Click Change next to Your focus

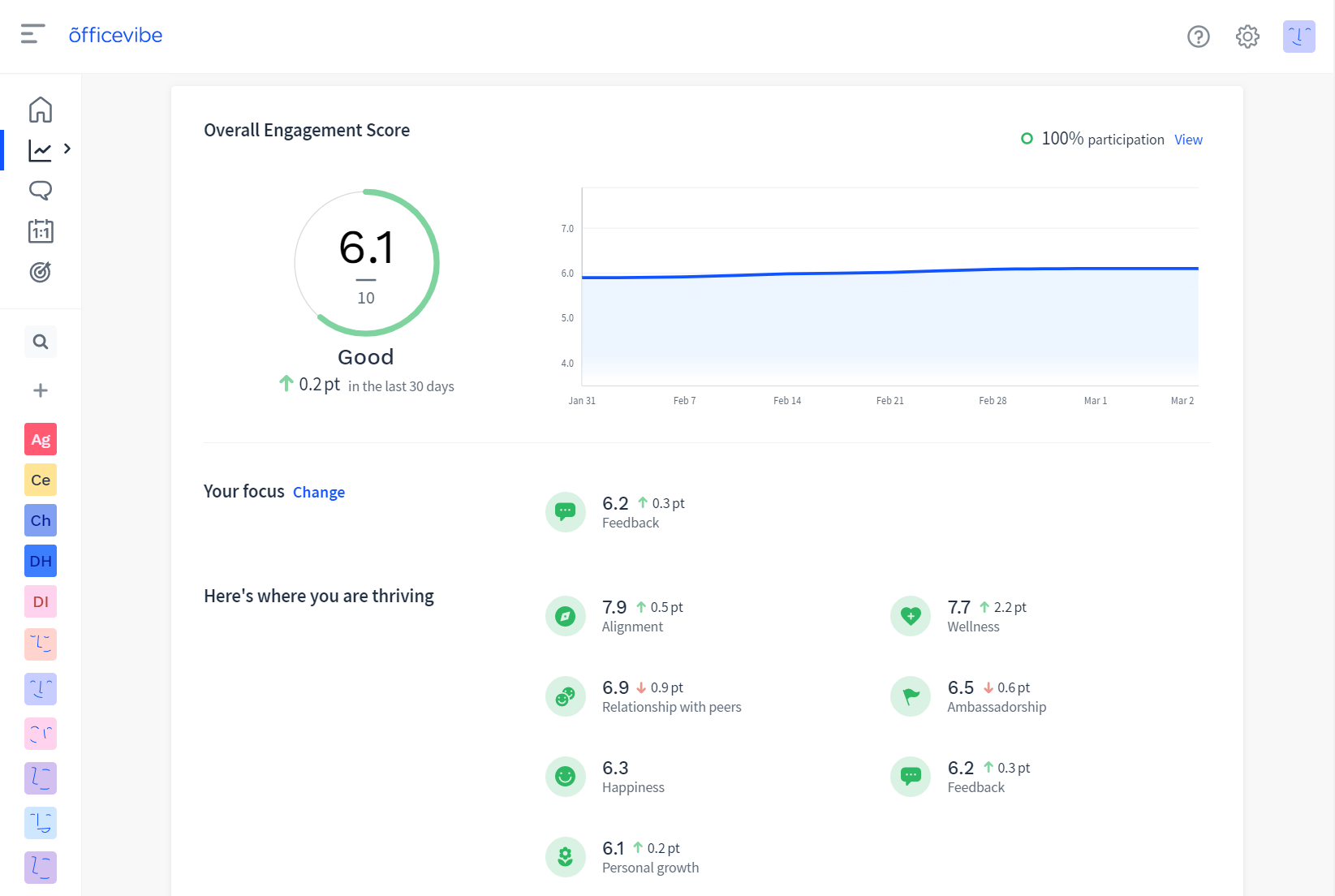tap(318, 492)
